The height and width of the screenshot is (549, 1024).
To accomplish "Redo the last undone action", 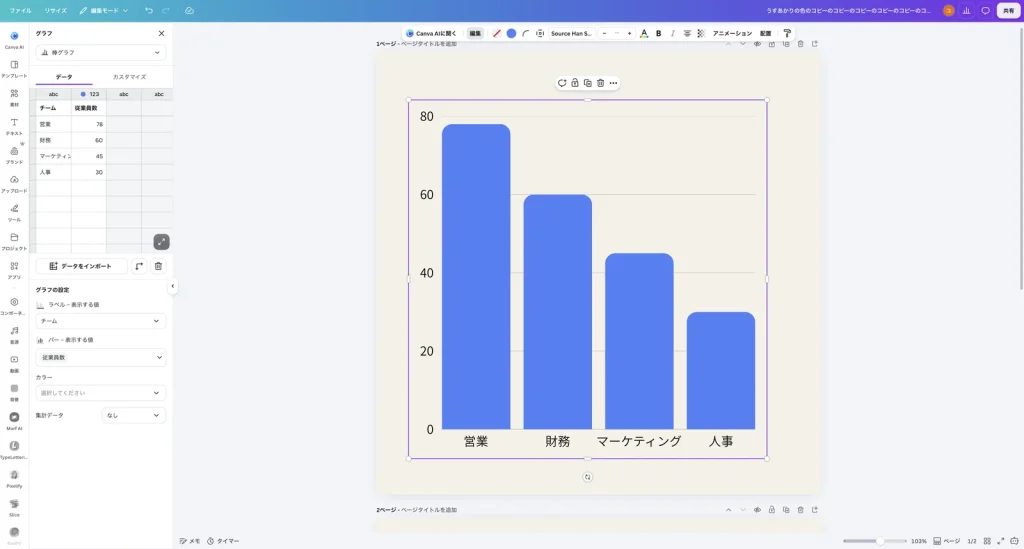I will point(166,10).
